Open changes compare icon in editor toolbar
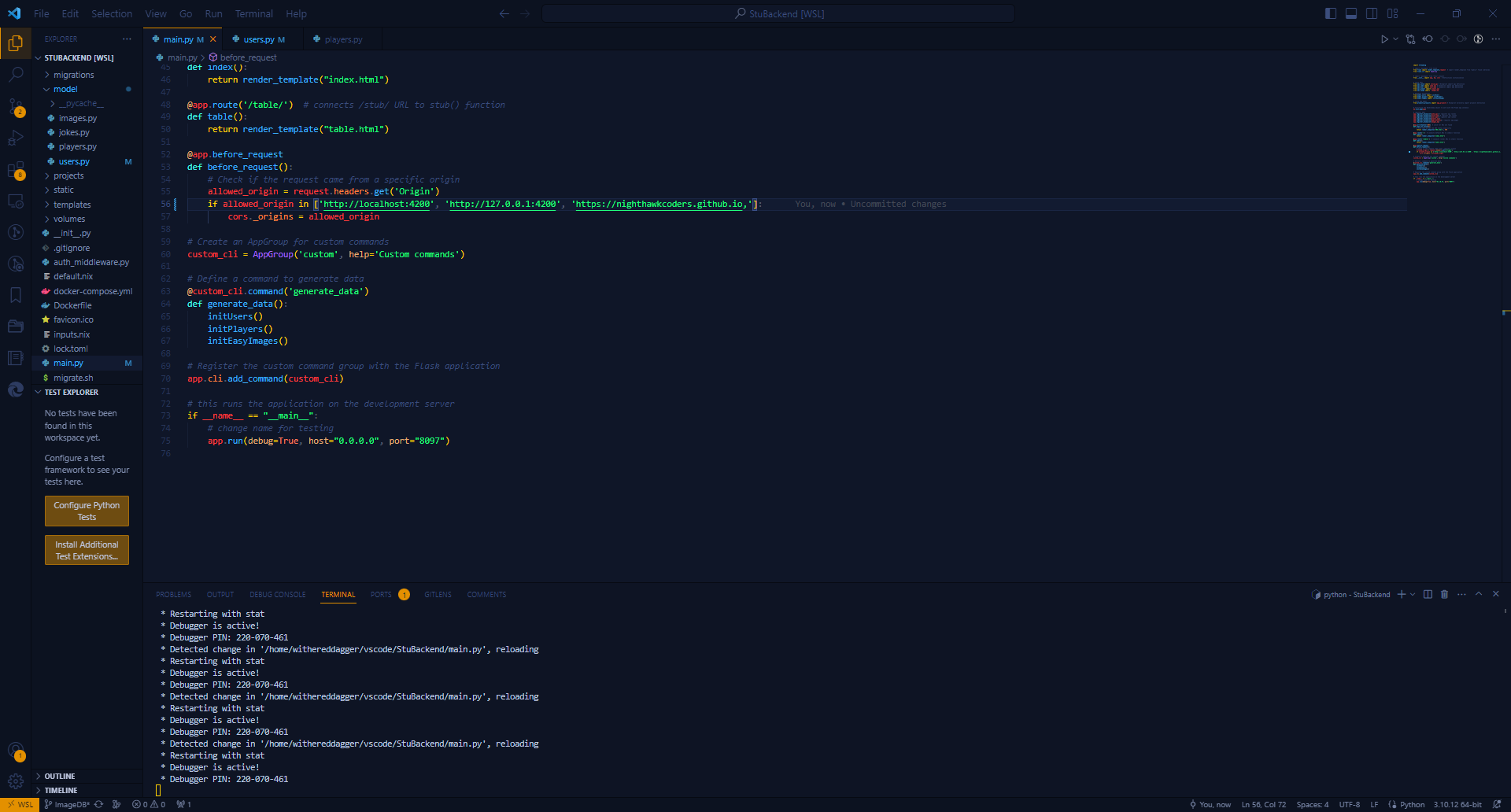 point(1410,39)
